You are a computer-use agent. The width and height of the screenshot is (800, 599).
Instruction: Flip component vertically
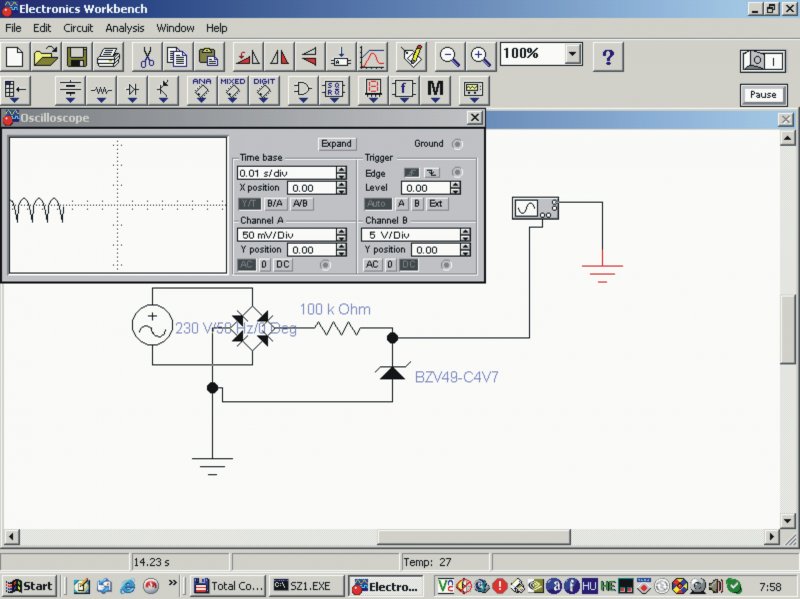tap(309, 56)
